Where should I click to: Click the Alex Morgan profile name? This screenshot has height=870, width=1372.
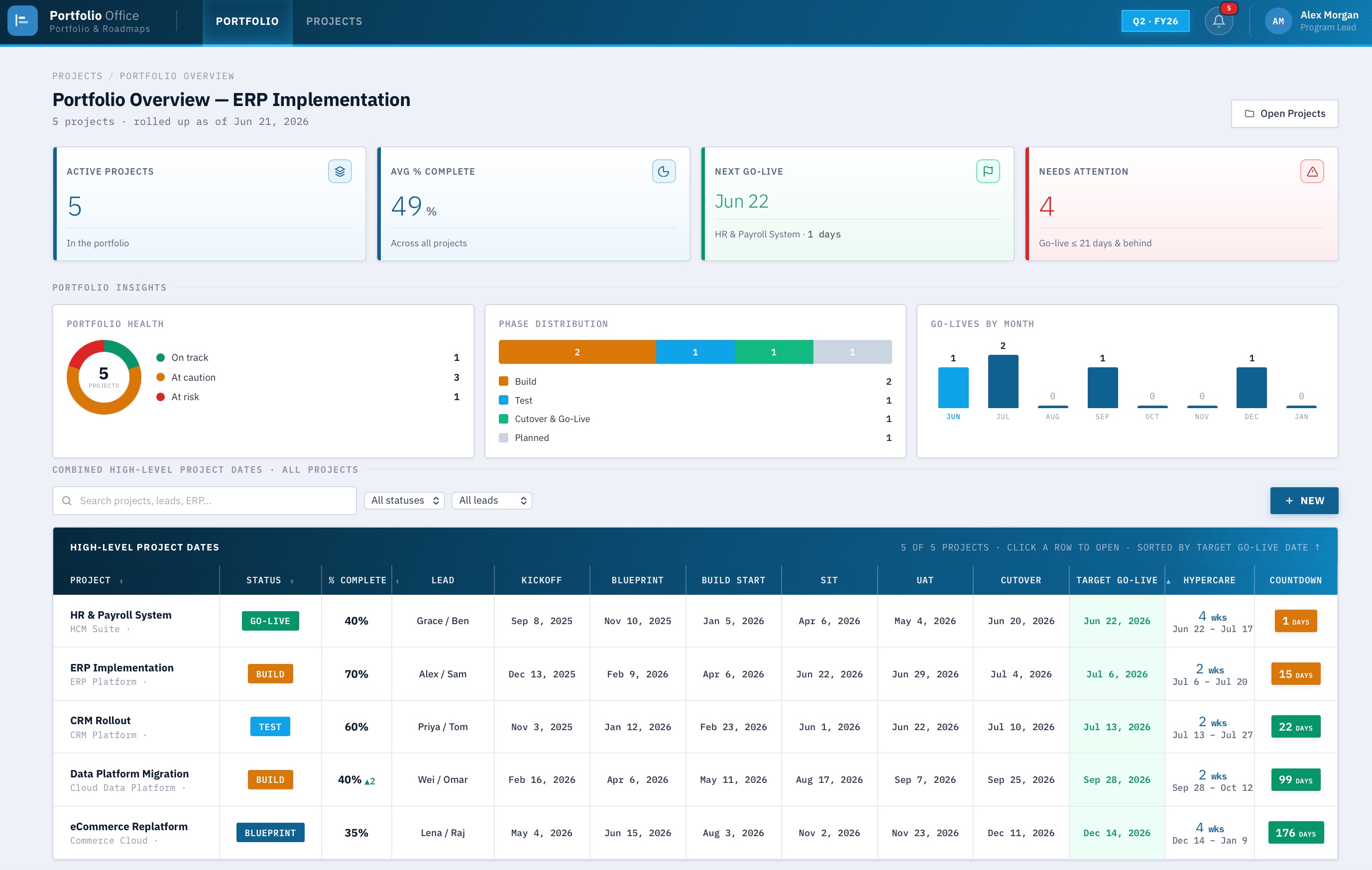tap(1329, 15)
